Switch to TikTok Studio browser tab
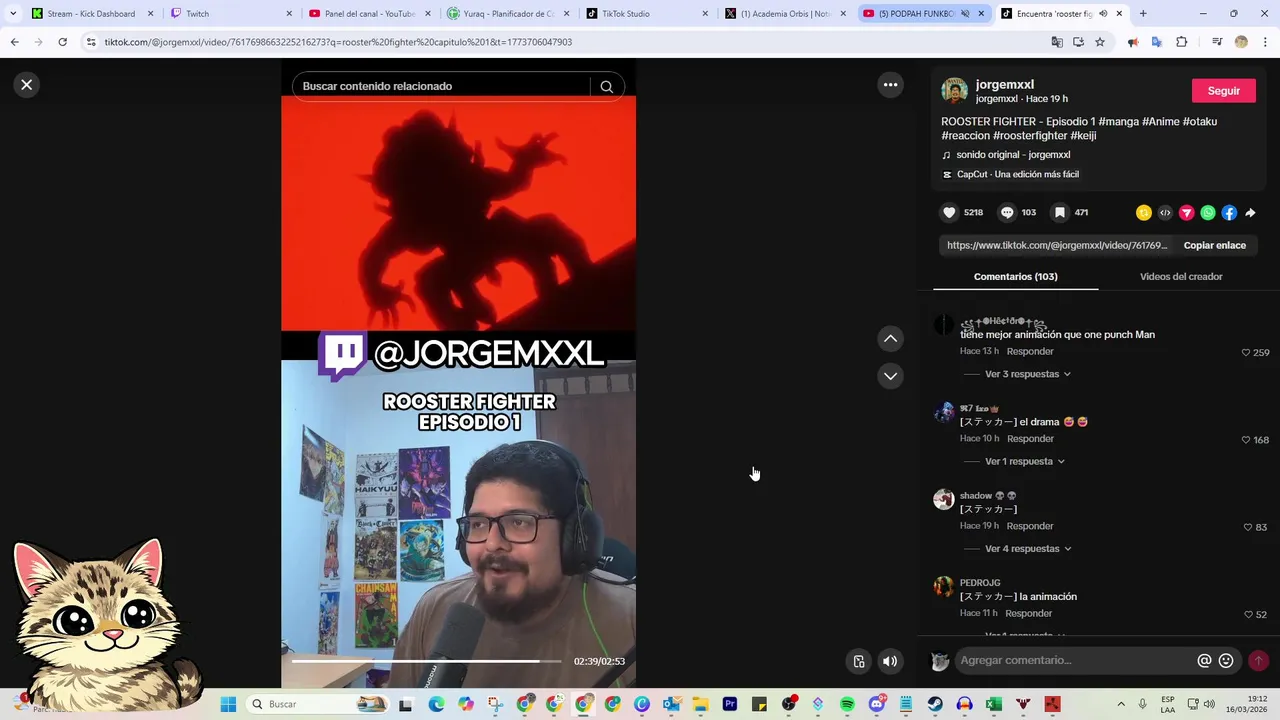The image size is (1280, 720). (x=647, y=14)
